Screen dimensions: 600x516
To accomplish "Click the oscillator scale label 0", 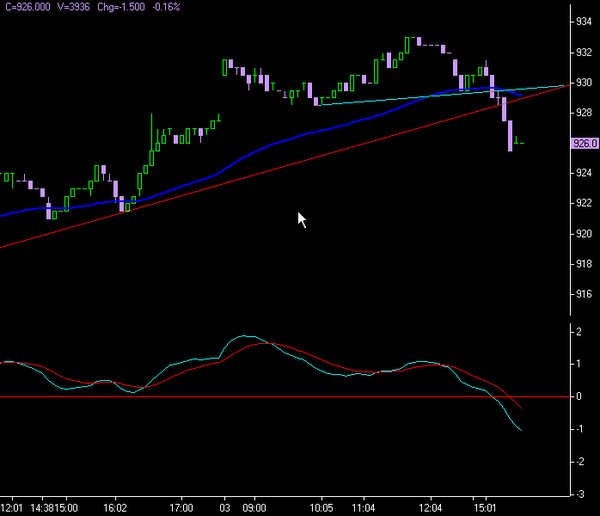I will [579, 397].
